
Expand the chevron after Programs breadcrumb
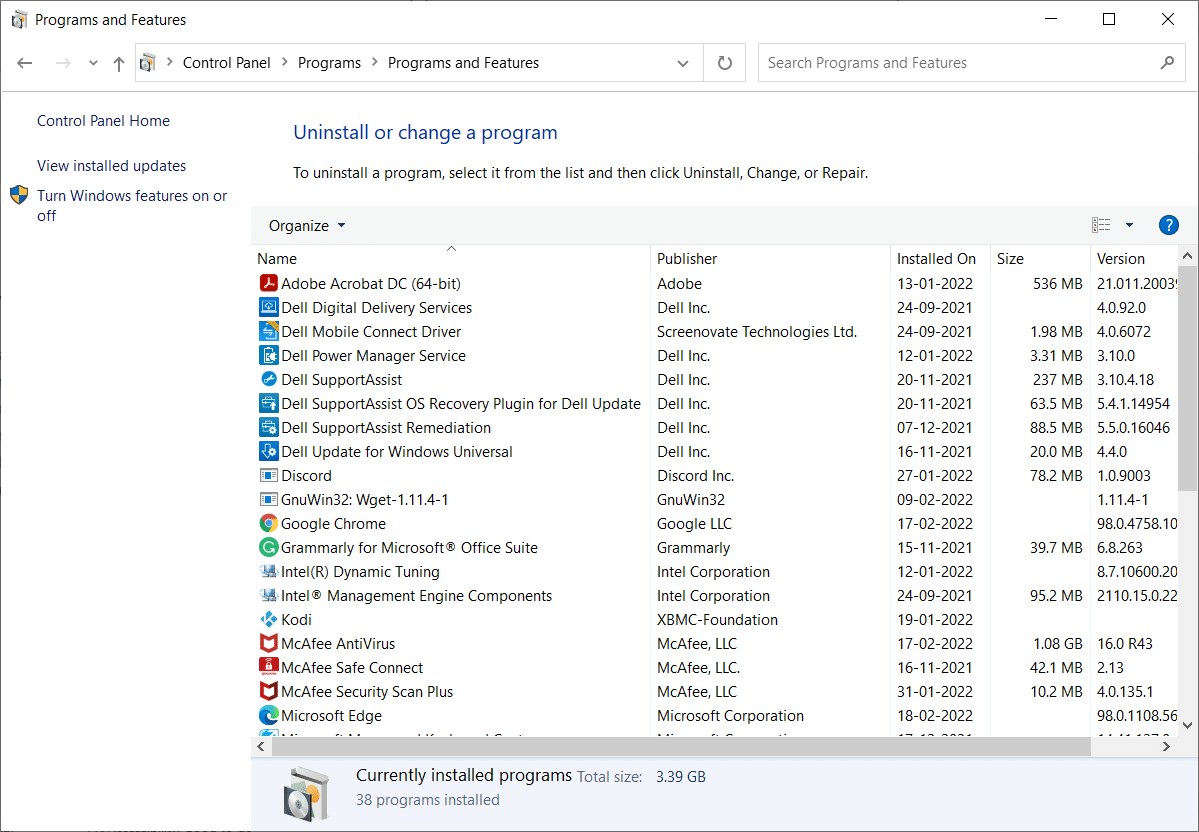[x=375, y=62]
